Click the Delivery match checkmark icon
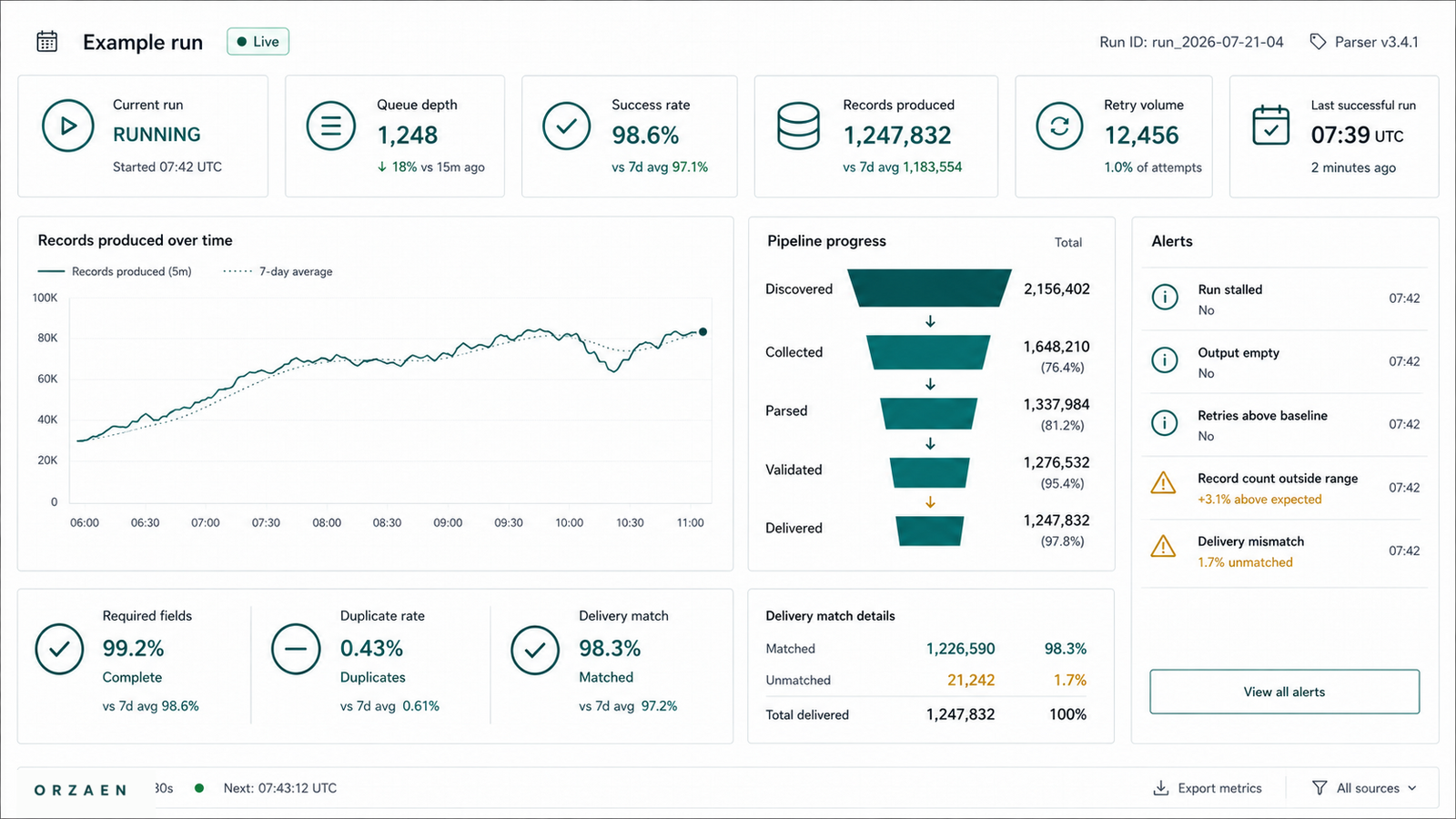 point(535,650)
